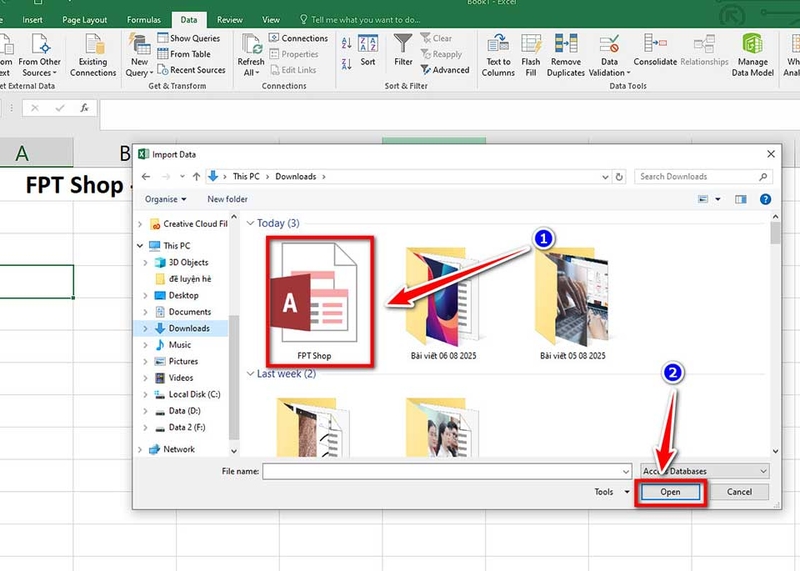The height and width of the screenshot is (571, 800).
Task: Click the Open button
Action: (670, 492)
